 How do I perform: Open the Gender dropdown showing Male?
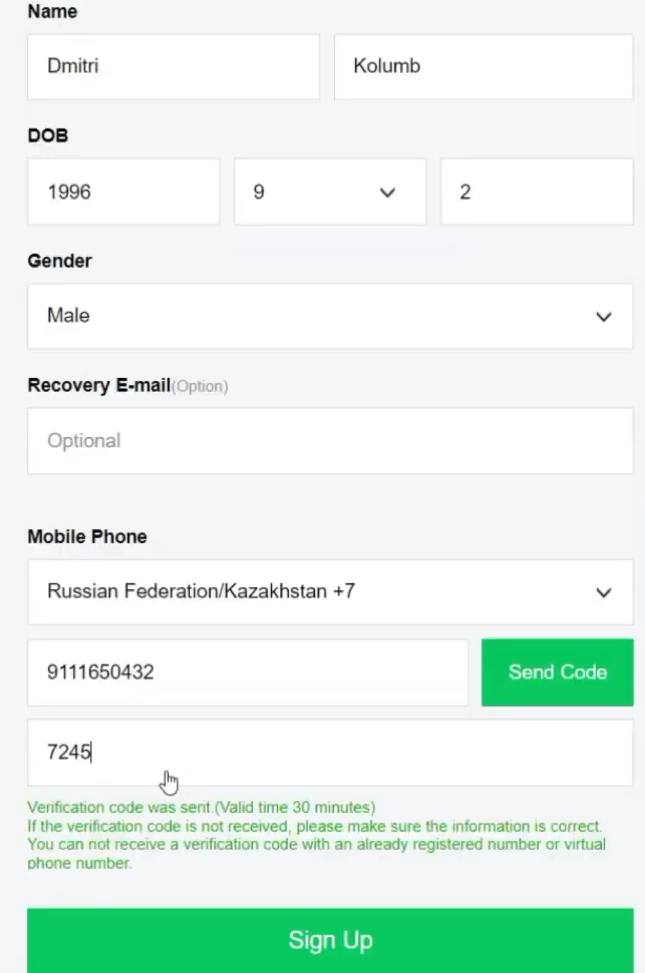330,316
